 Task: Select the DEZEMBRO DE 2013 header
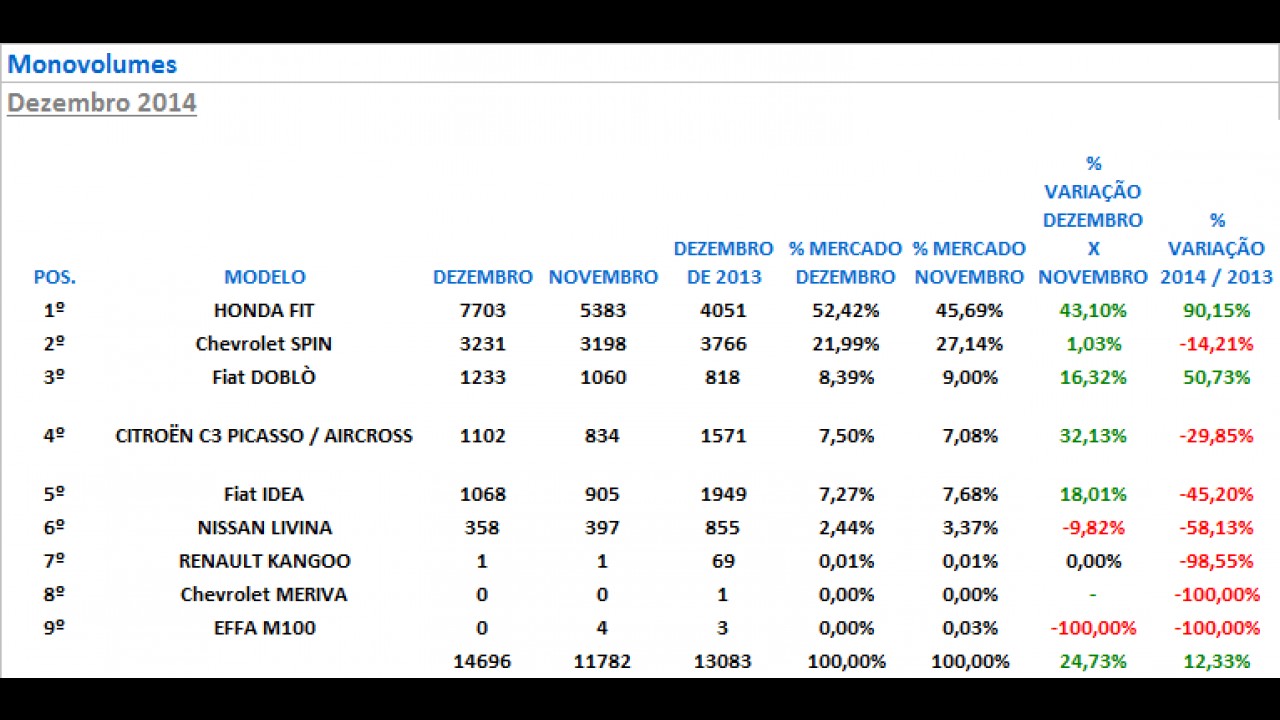723,263
